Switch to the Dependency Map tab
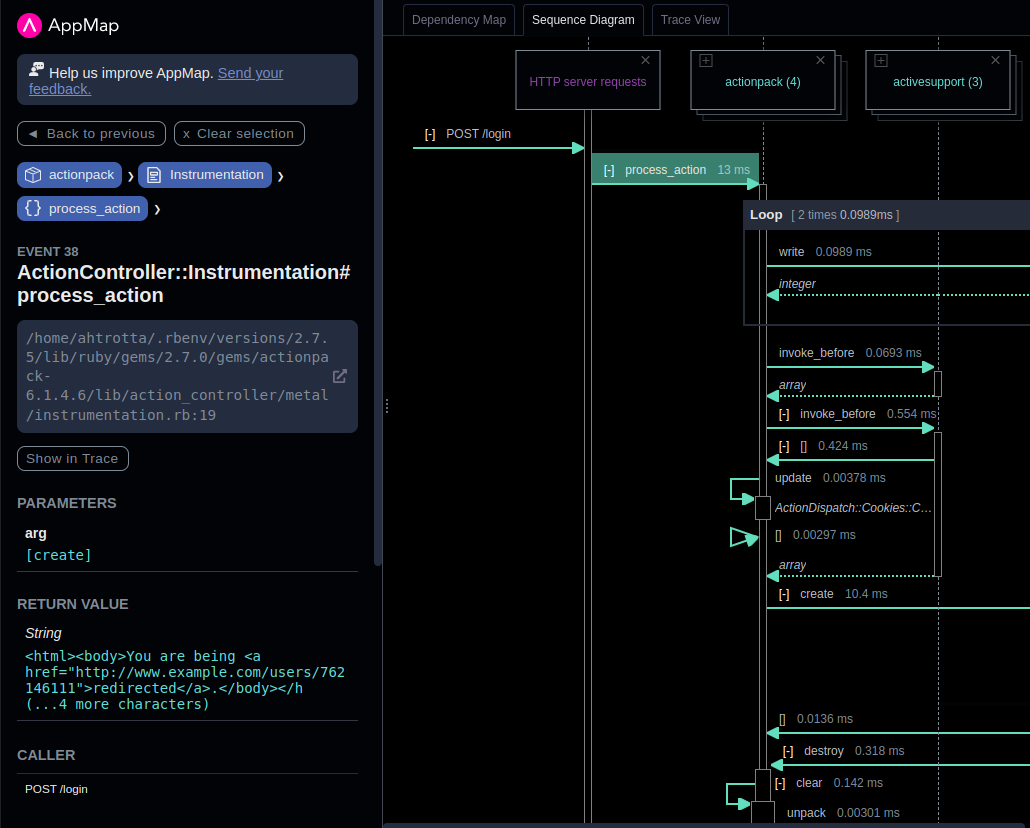Viewport: 1030px width, 828px height. [459, 20]
